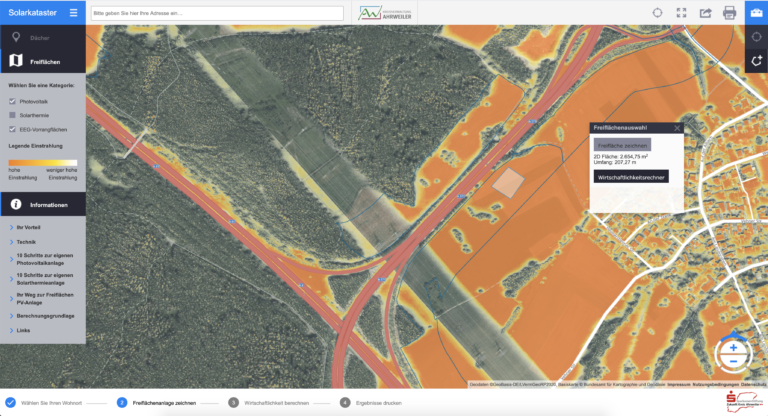Click the Solarkataster title

pos(32,13)
